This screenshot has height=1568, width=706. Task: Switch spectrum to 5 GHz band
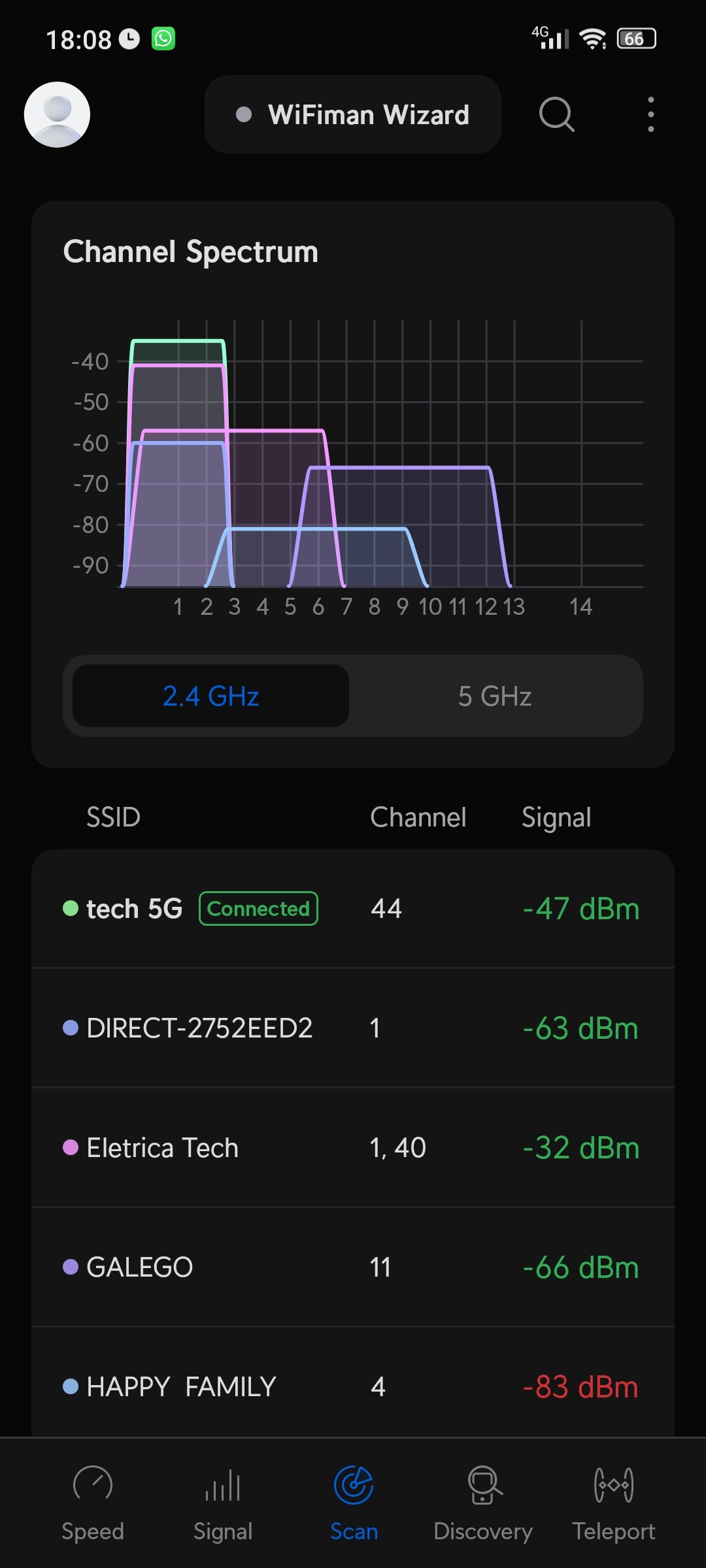[x=495, y=696]
